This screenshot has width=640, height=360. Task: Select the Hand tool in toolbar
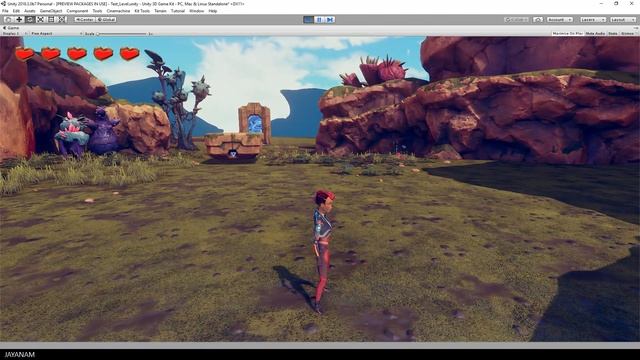[8, 20]
